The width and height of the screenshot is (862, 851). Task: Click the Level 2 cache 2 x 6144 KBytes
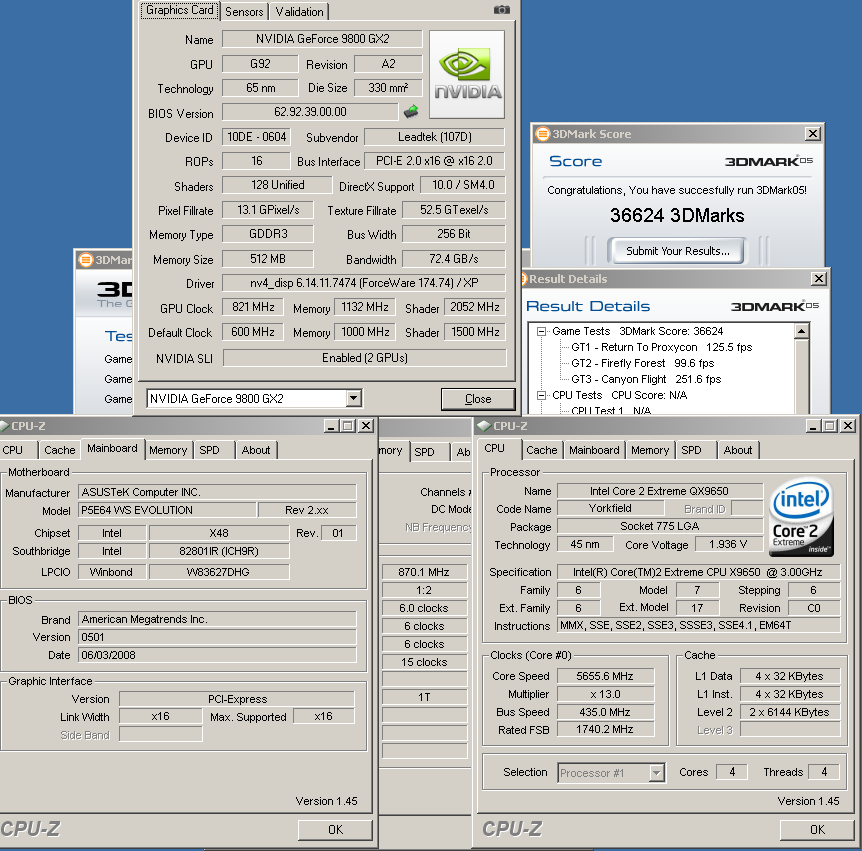789,712
